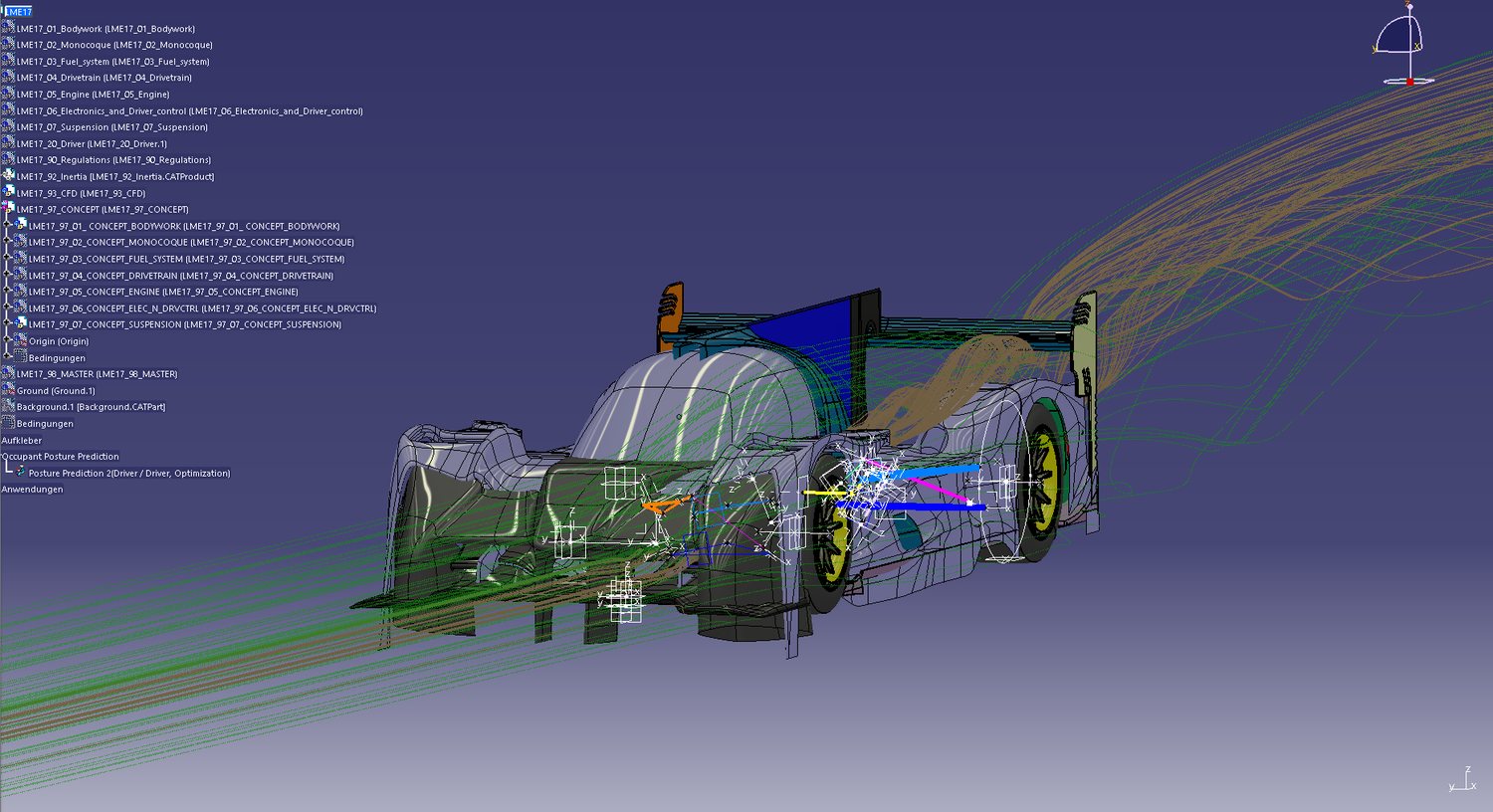Screen dimensions: 1493x812
Task: Select the Occupant Posture Prediction entry
Action: coord(60,457)
